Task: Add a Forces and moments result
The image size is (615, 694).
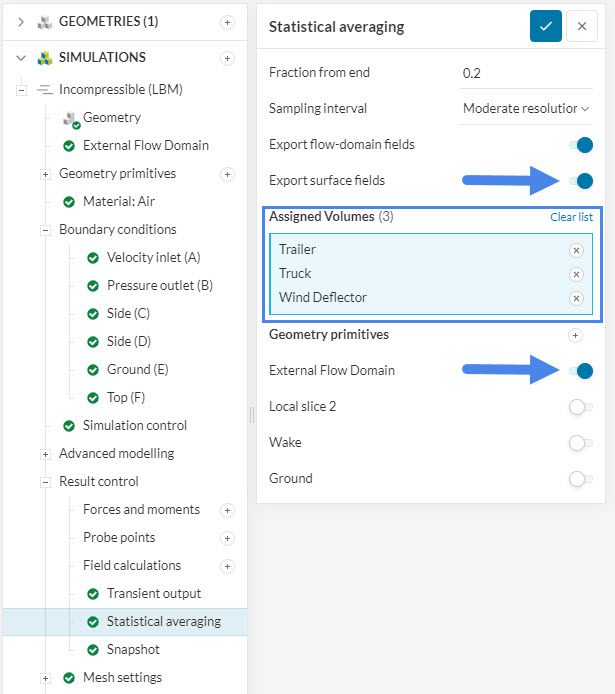Action: 227,510
